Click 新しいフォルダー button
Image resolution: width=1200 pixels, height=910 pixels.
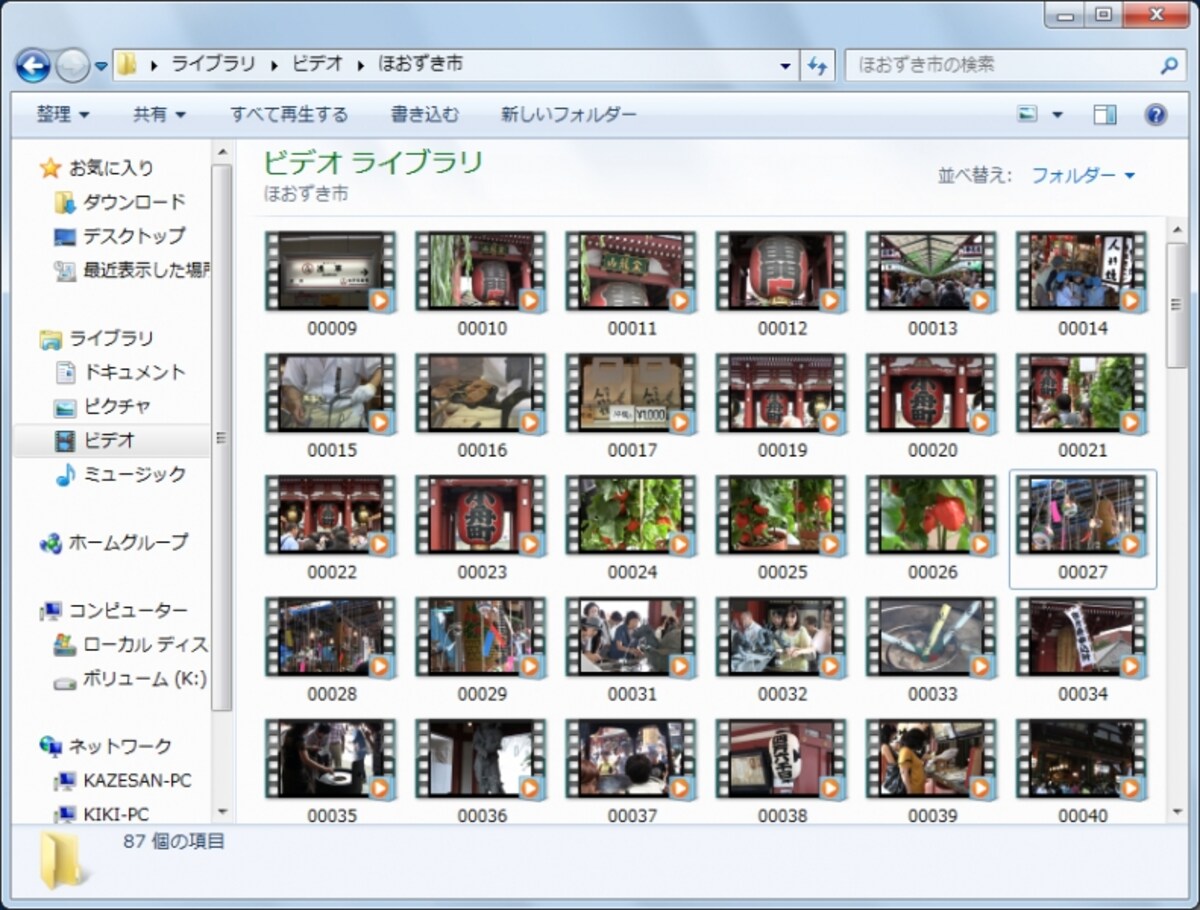(x=569, y=115)
